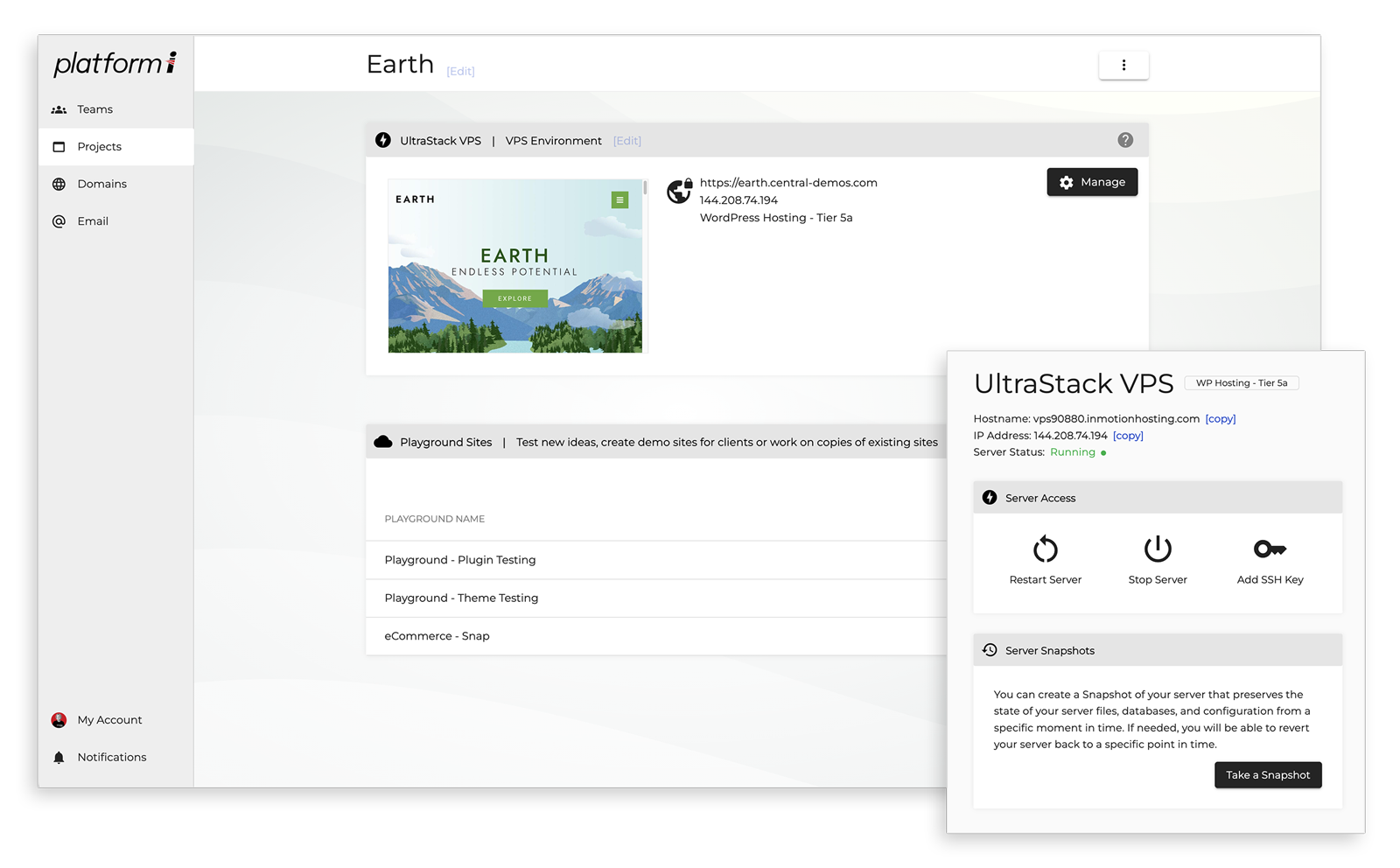Screen dimensions: 1400x868
Task: Select Email in the sidebar
Action: point(93,221)
